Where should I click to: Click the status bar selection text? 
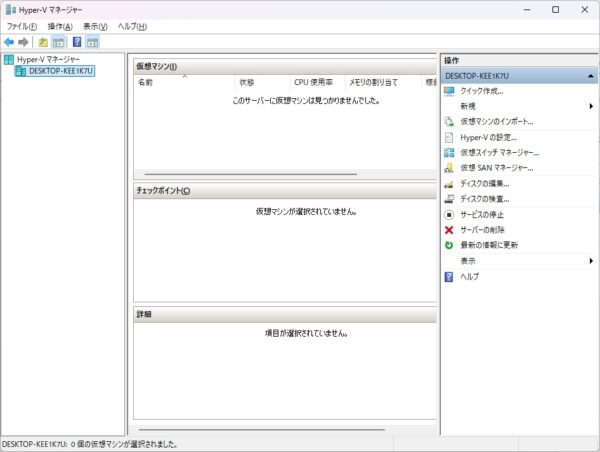click(90, 444)
